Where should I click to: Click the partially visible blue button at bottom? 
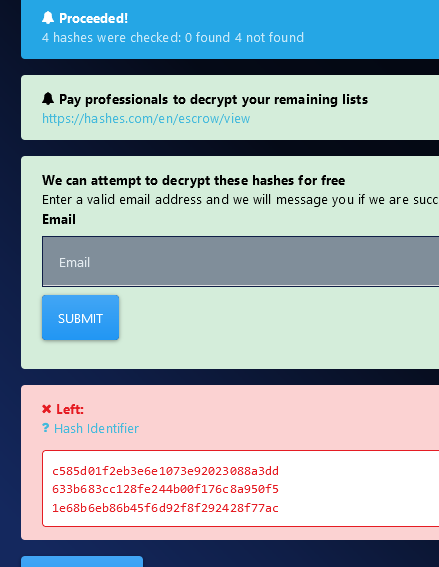[x=82, y=562]
